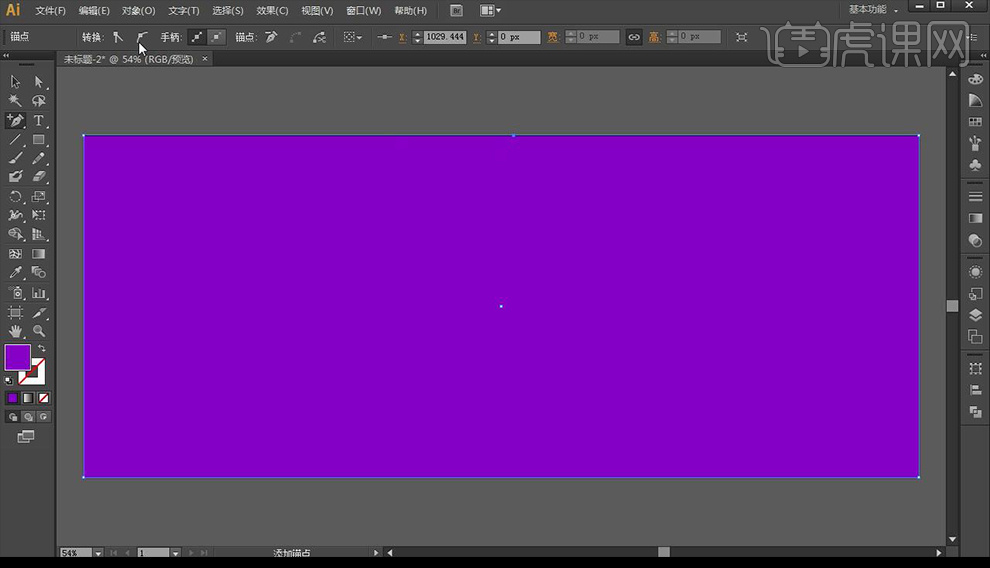This screenshot has width=990, height=568.
Task: Choose the Column Graph tool
Action: 39,293
